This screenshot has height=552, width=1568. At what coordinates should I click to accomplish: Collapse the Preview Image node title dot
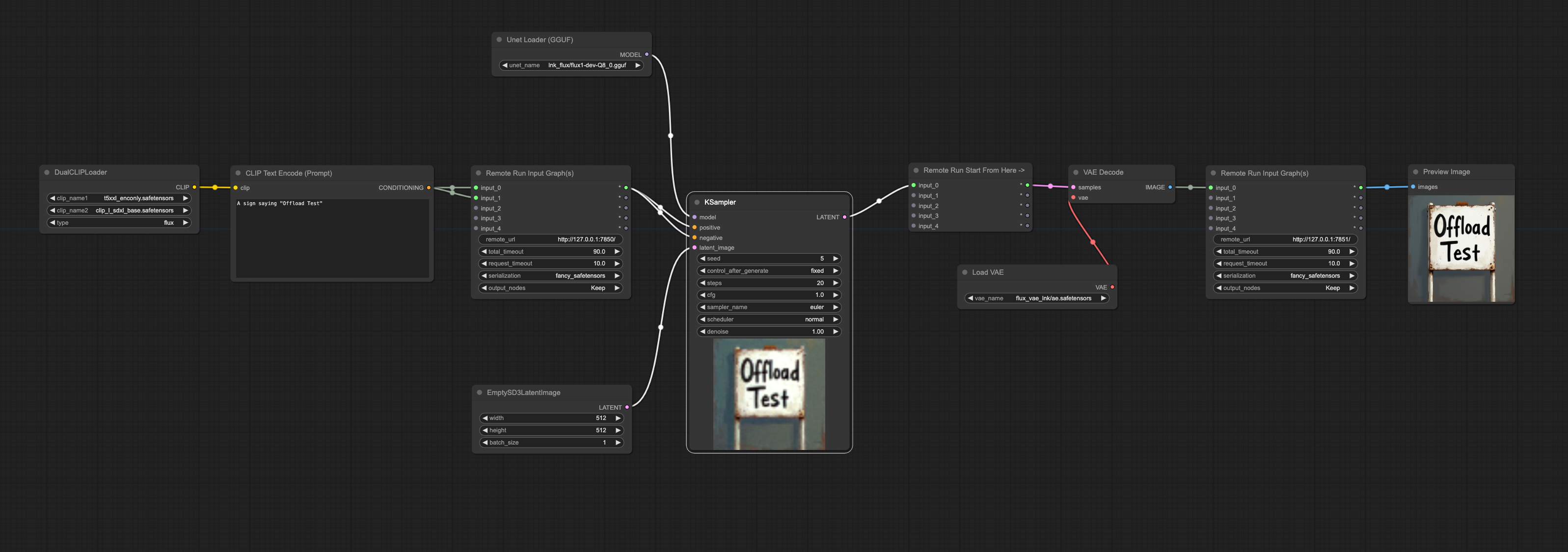(1416, 172)
